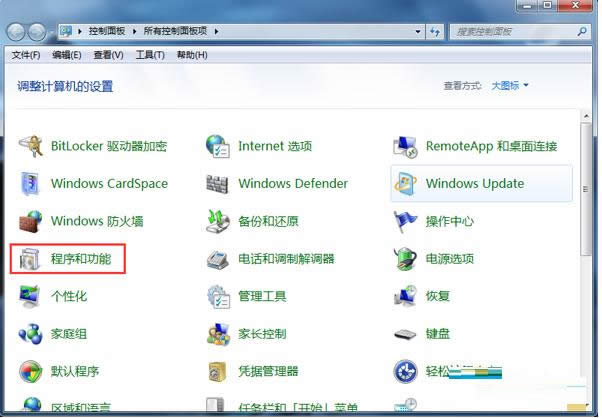Open 程序和功能 icon
This screenshot has width=602, height=418.
tap(32, 260)
